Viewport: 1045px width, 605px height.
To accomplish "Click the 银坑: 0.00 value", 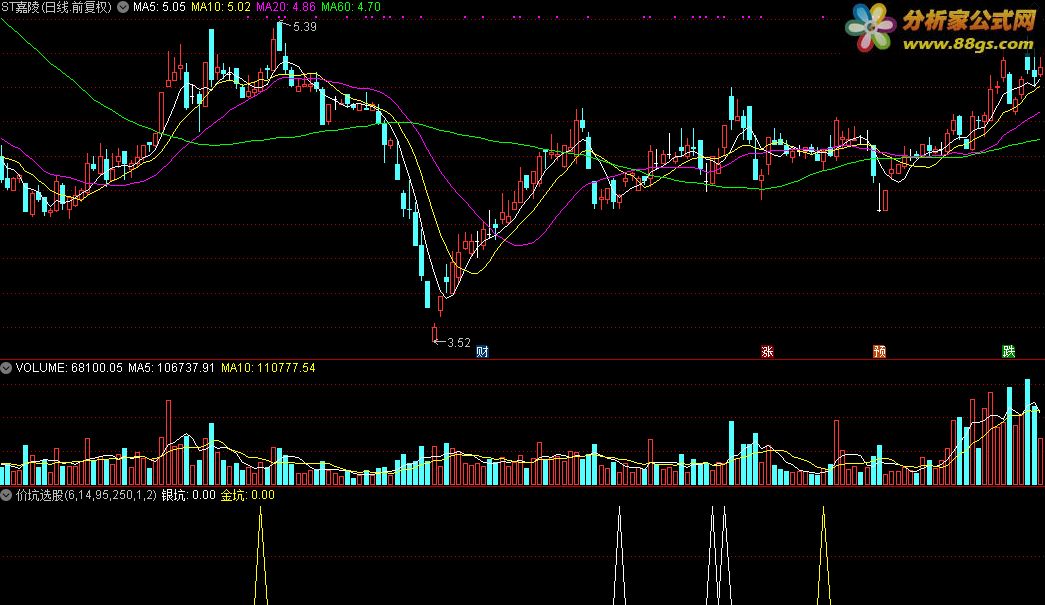I will 189,495.
